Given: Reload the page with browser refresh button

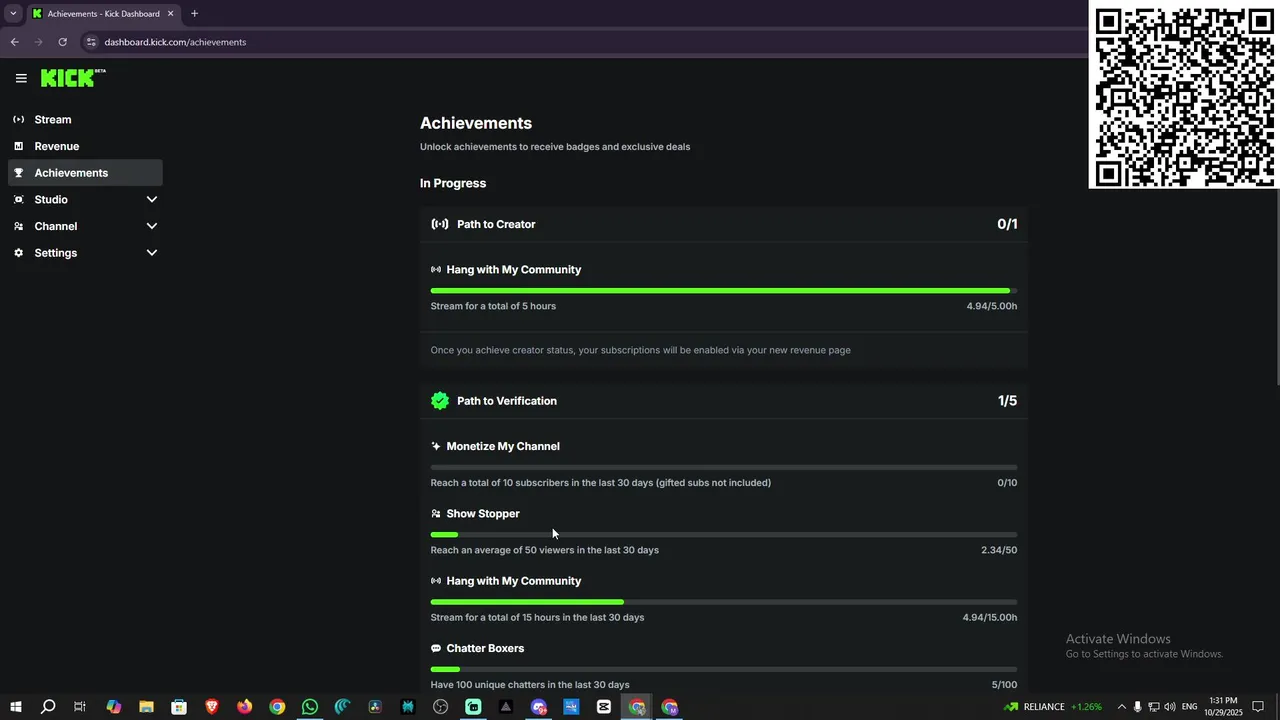Looking at the screenshot, I should tap(62, 42).
